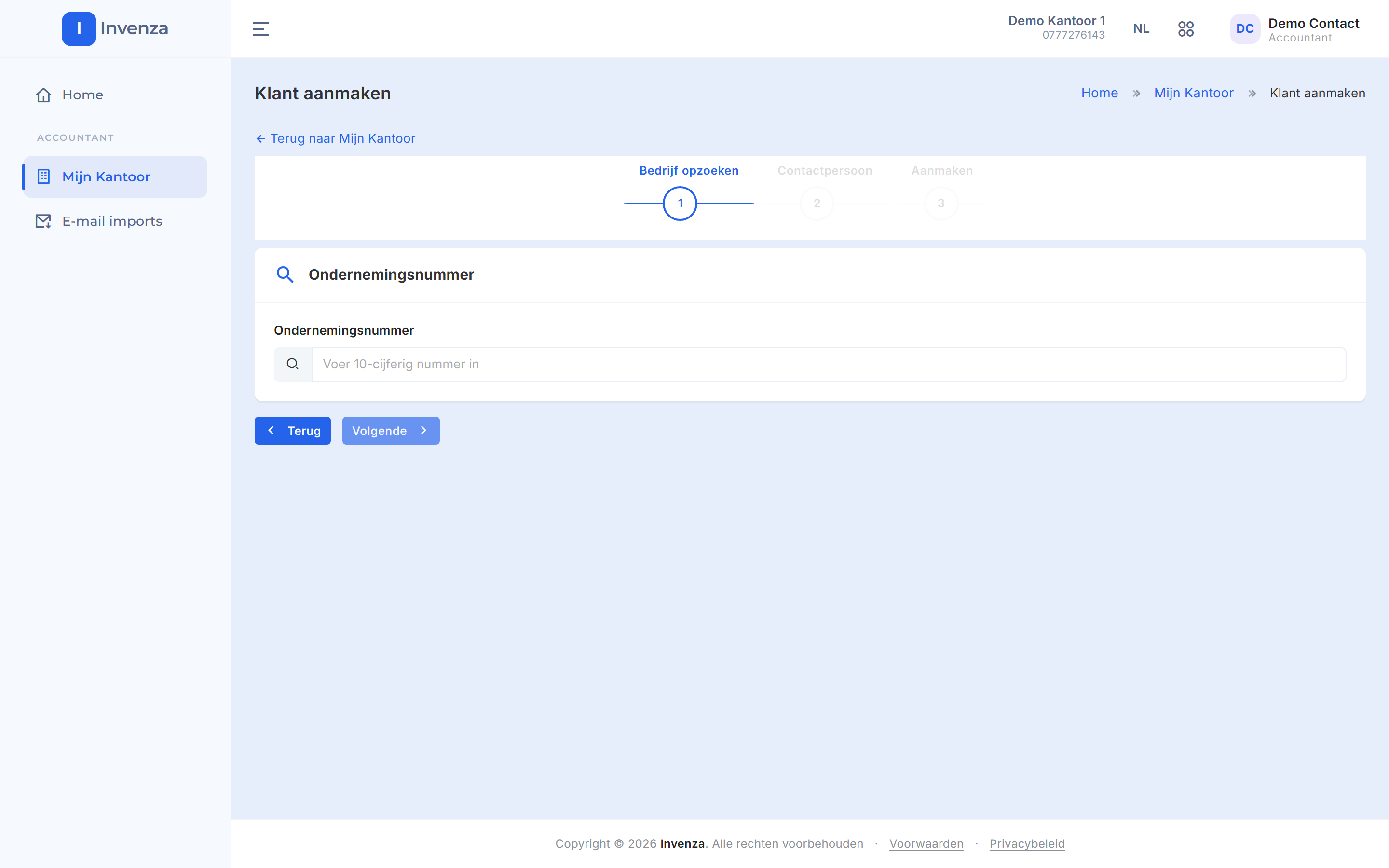Viewport: 1389px width, 868px height.
Task: Open Home in the sidebar menu
Action: (115, 95)
